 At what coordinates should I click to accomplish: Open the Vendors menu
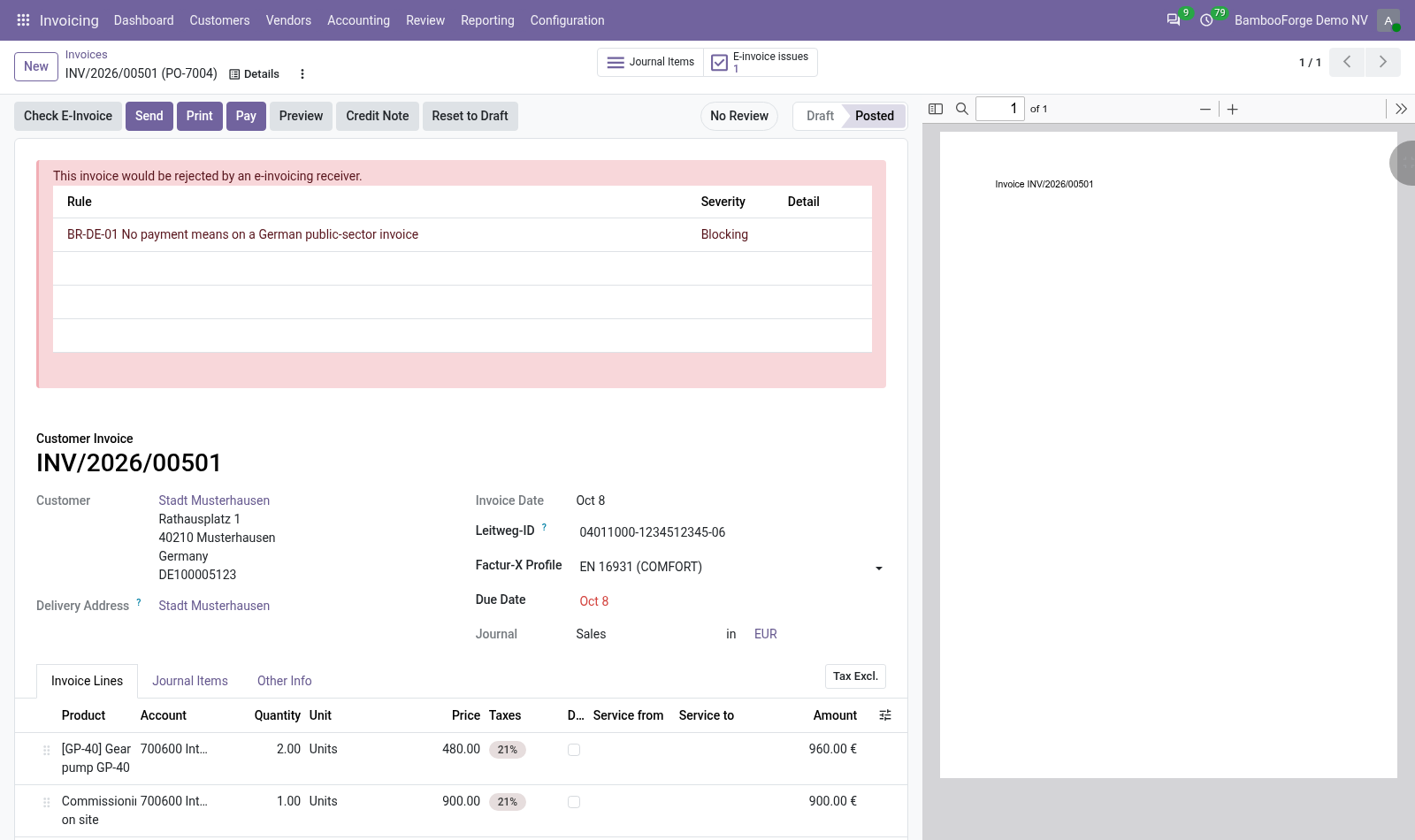[288, 20]
